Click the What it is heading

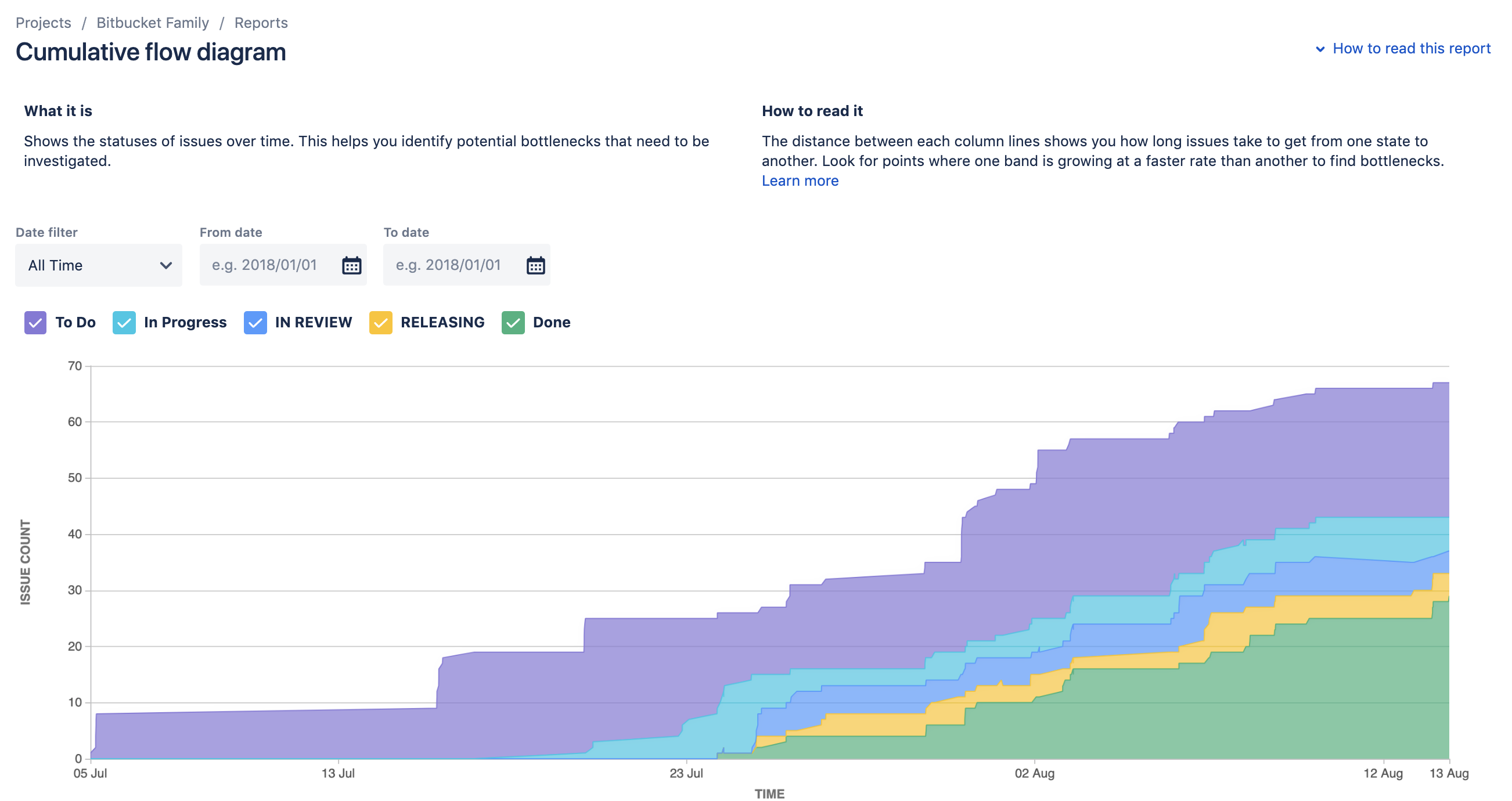58,111
